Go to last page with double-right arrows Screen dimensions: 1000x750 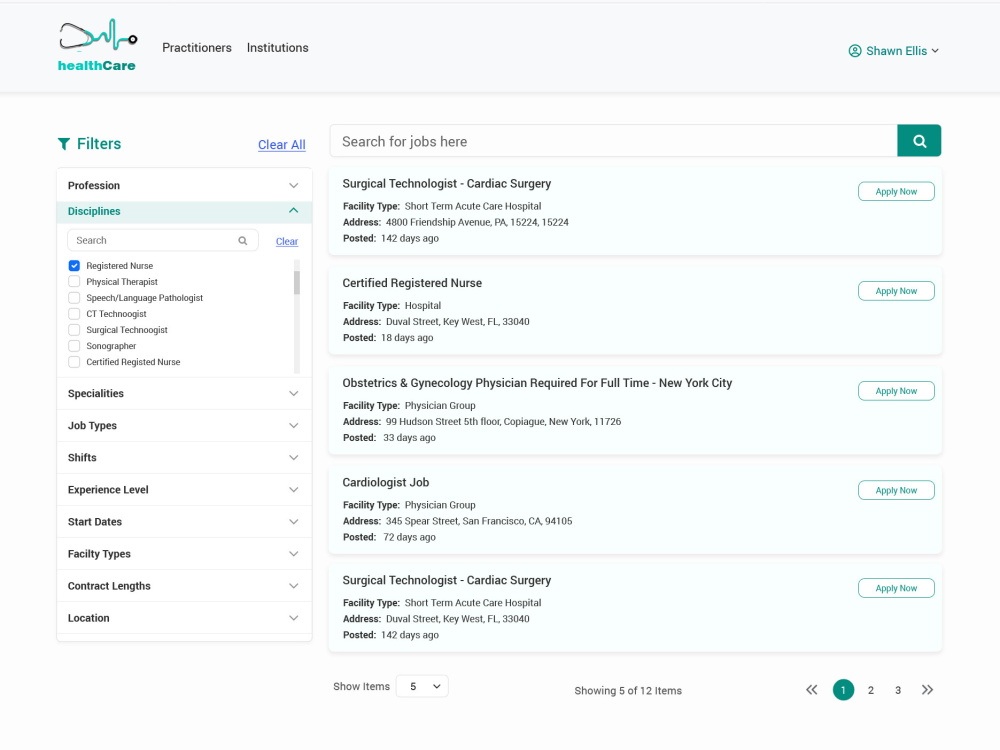coord(927,690)
